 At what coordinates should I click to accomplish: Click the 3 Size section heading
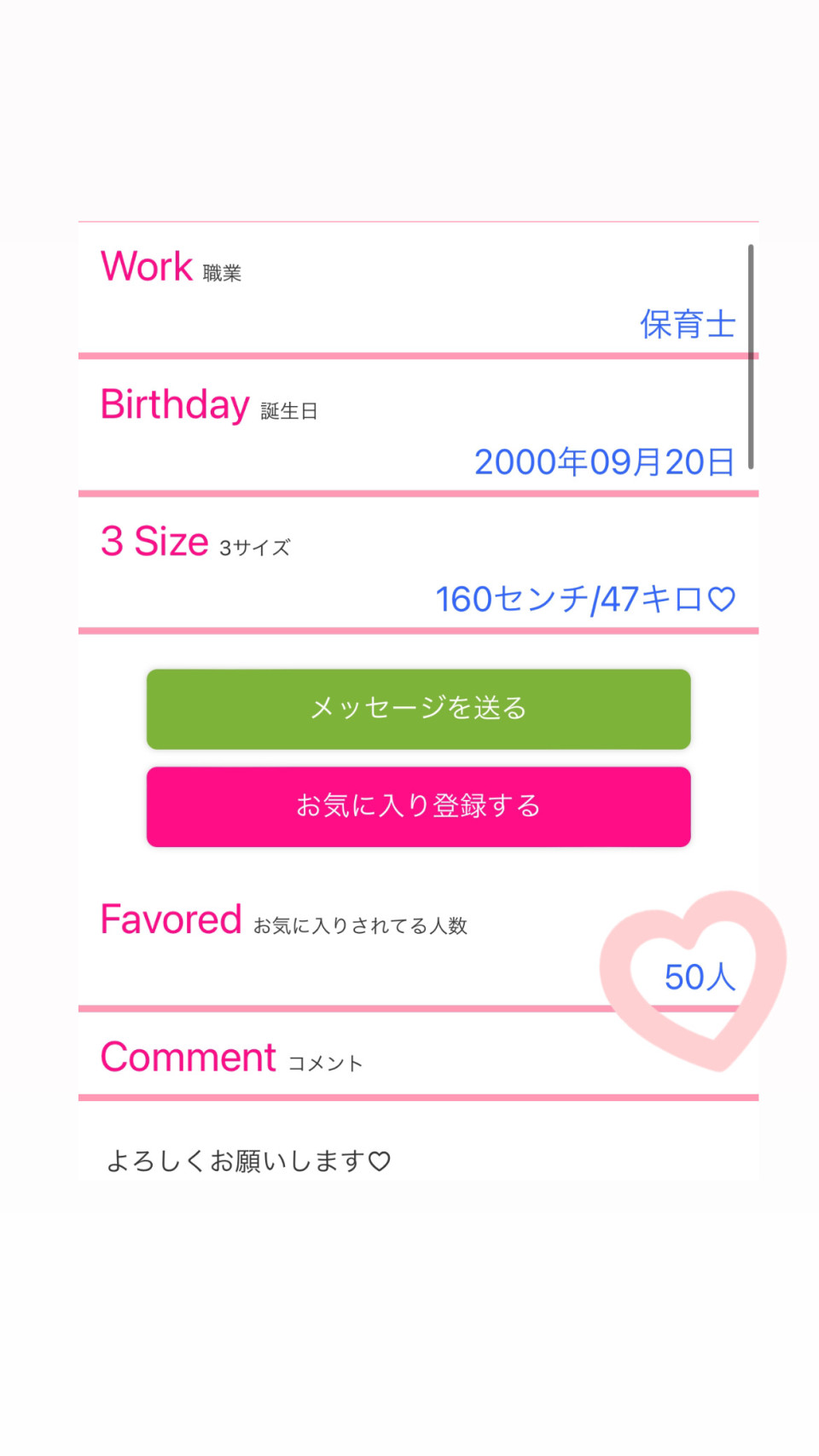coord(154,542)
